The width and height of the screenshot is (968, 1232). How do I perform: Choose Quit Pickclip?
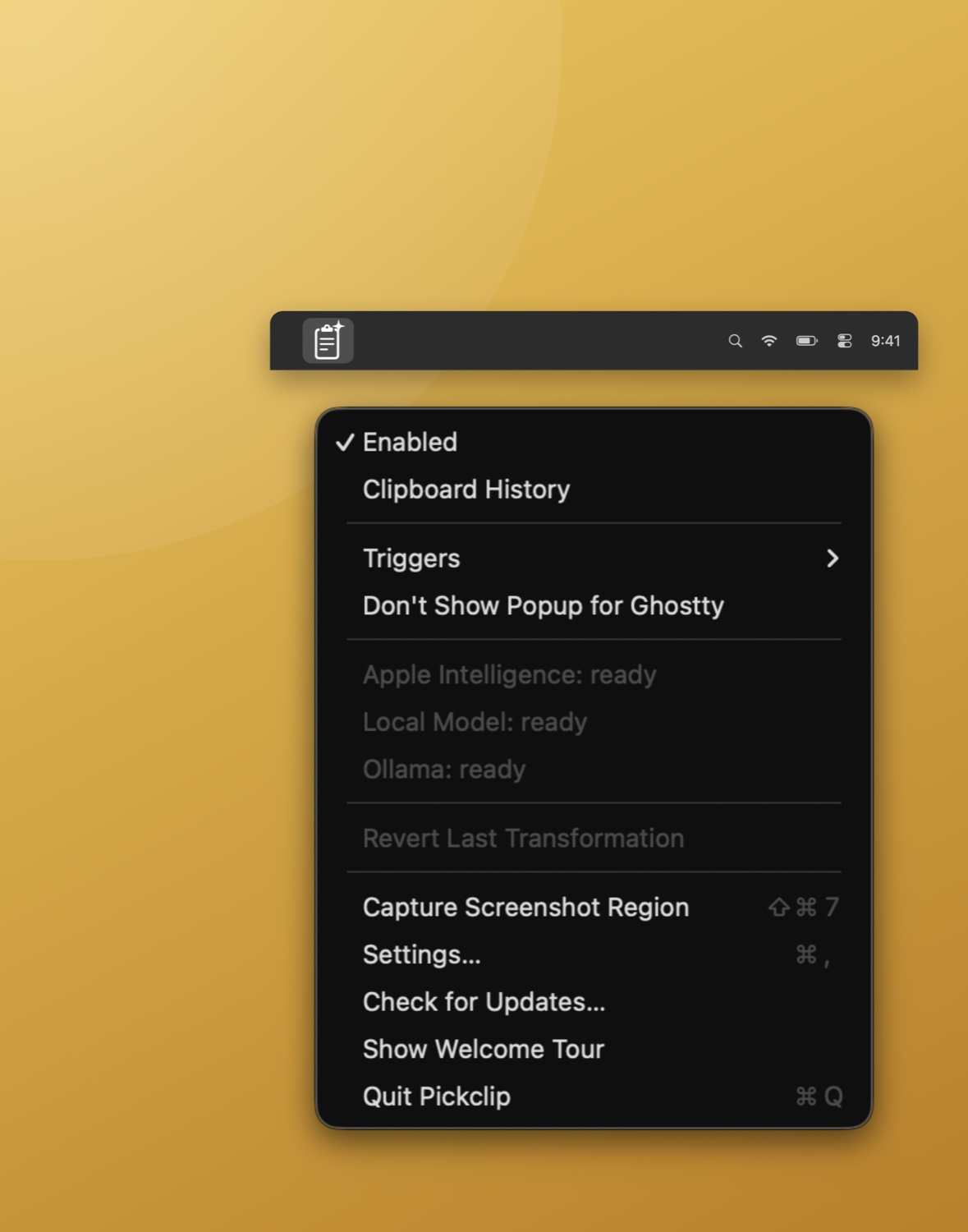pyautogui.click(x=594, y=1097)
